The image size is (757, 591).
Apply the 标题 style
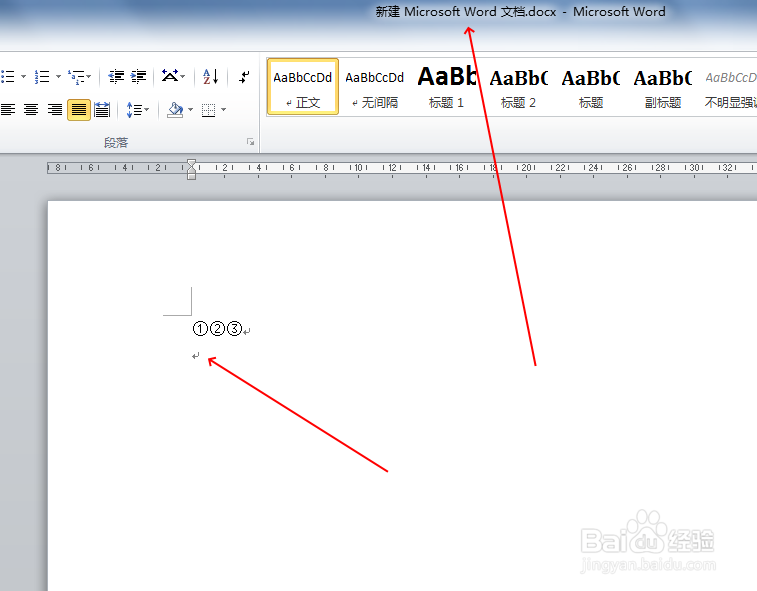[590, 87]
